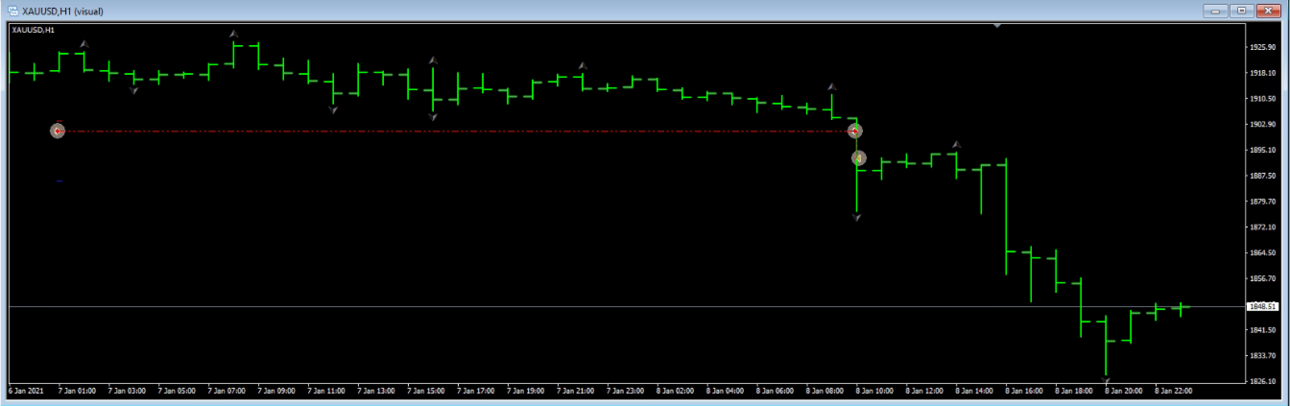Image resolution: width=1290 pixels, height=406 pixels.
Task: Click the 6 Jan 2021 date label
Action: 26,391
